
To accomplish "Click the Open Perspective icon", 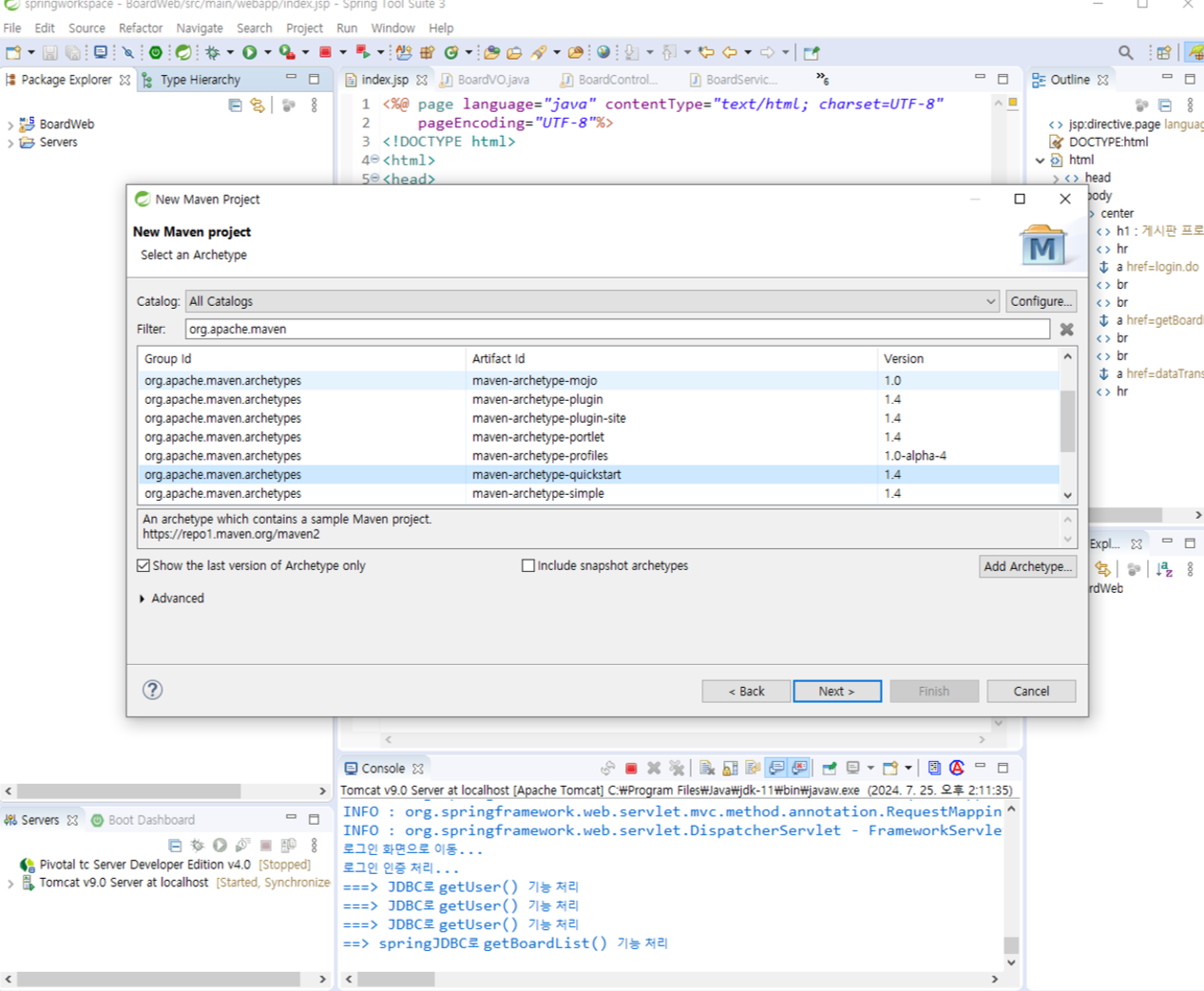I will tap(1163, 52).
